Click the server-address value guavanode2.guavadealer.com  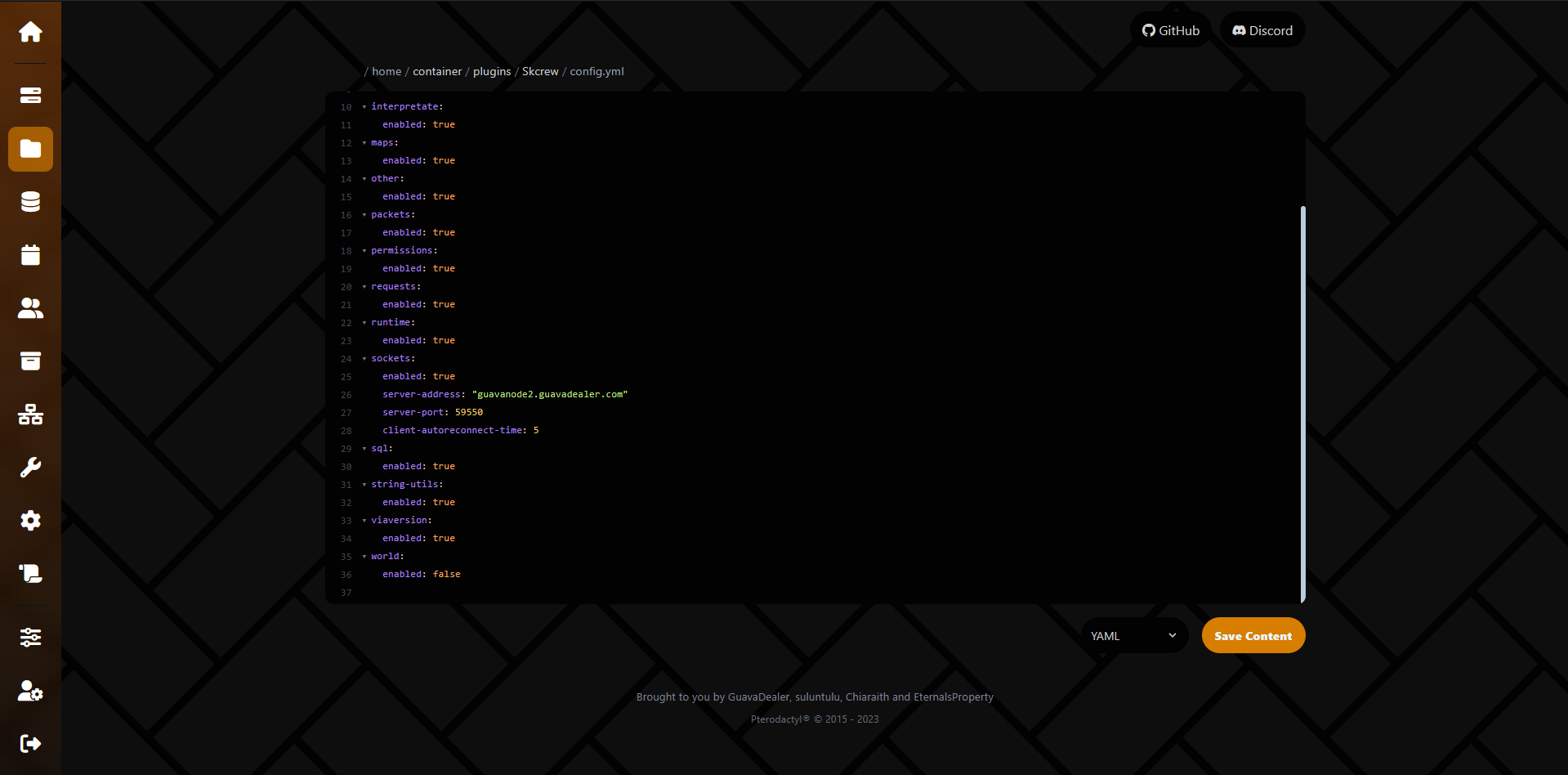point(550,394)
